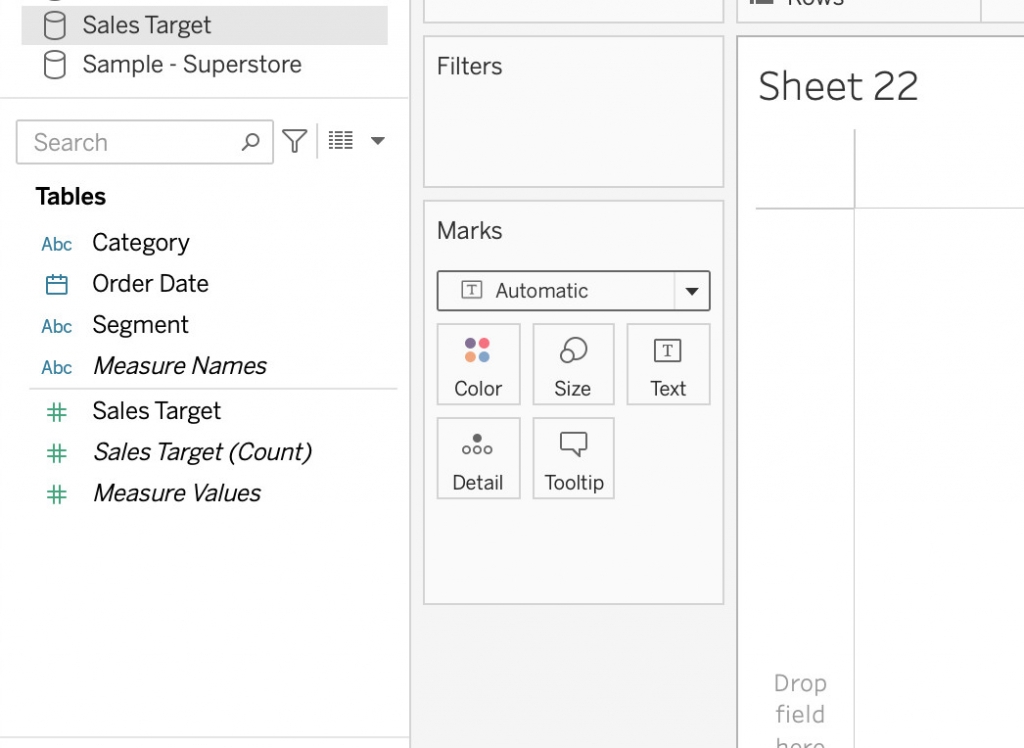Select the Segment field
Image resolution: width=1024 pixels, height=748 pixels.
point(140,325)
